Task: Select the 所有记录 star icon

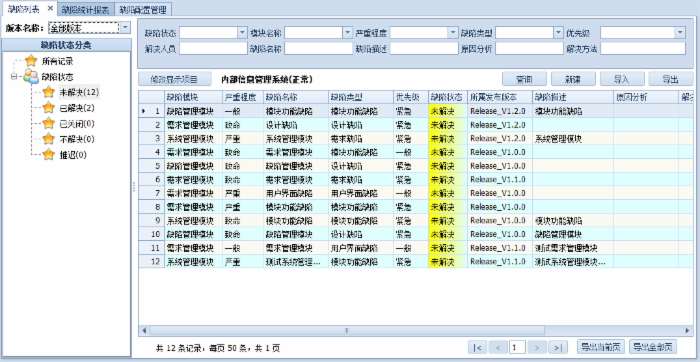Action: pyautogui.click(x=31, y=61)
